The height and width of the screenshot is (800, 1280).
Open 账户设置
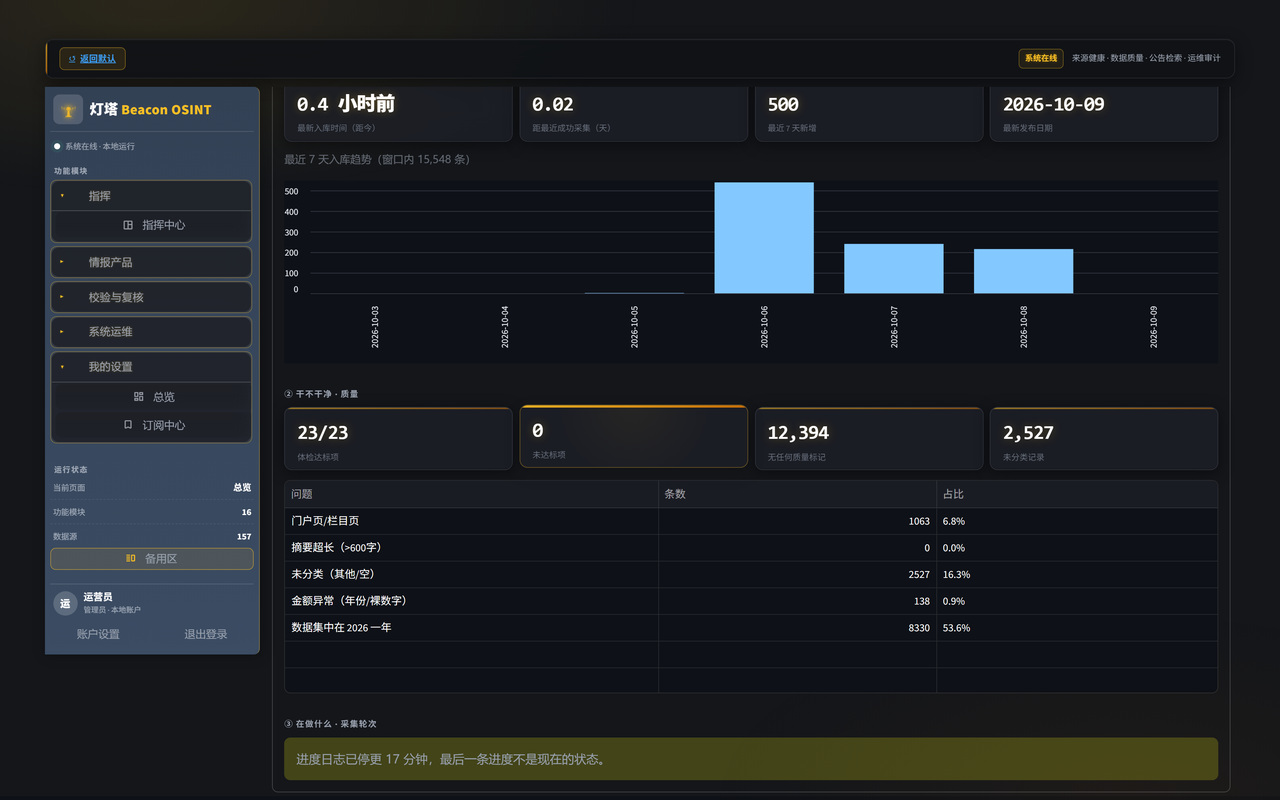click(x=98, y=634)
